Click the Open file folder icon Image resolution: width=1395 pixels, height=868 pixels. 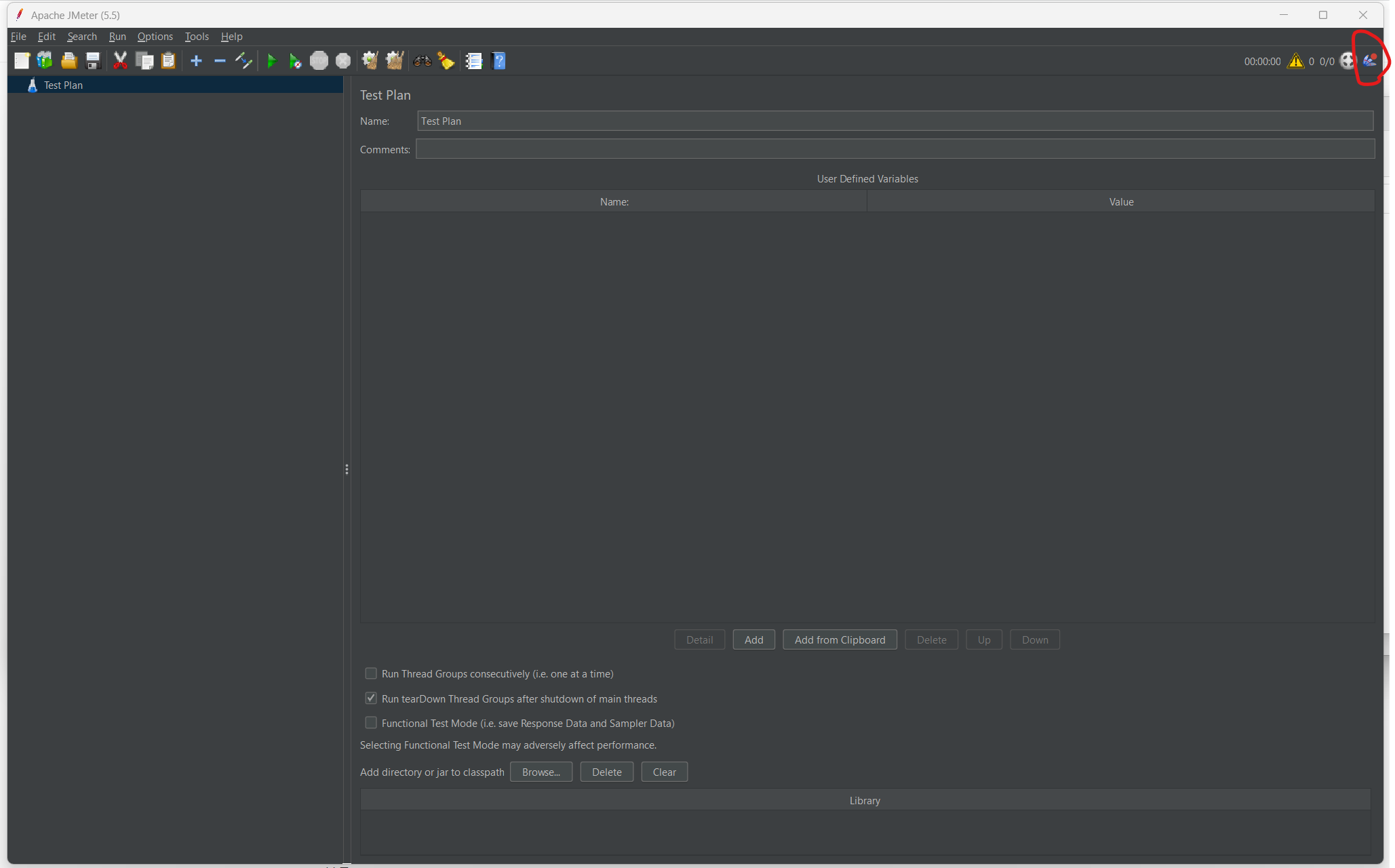point(69,61)
